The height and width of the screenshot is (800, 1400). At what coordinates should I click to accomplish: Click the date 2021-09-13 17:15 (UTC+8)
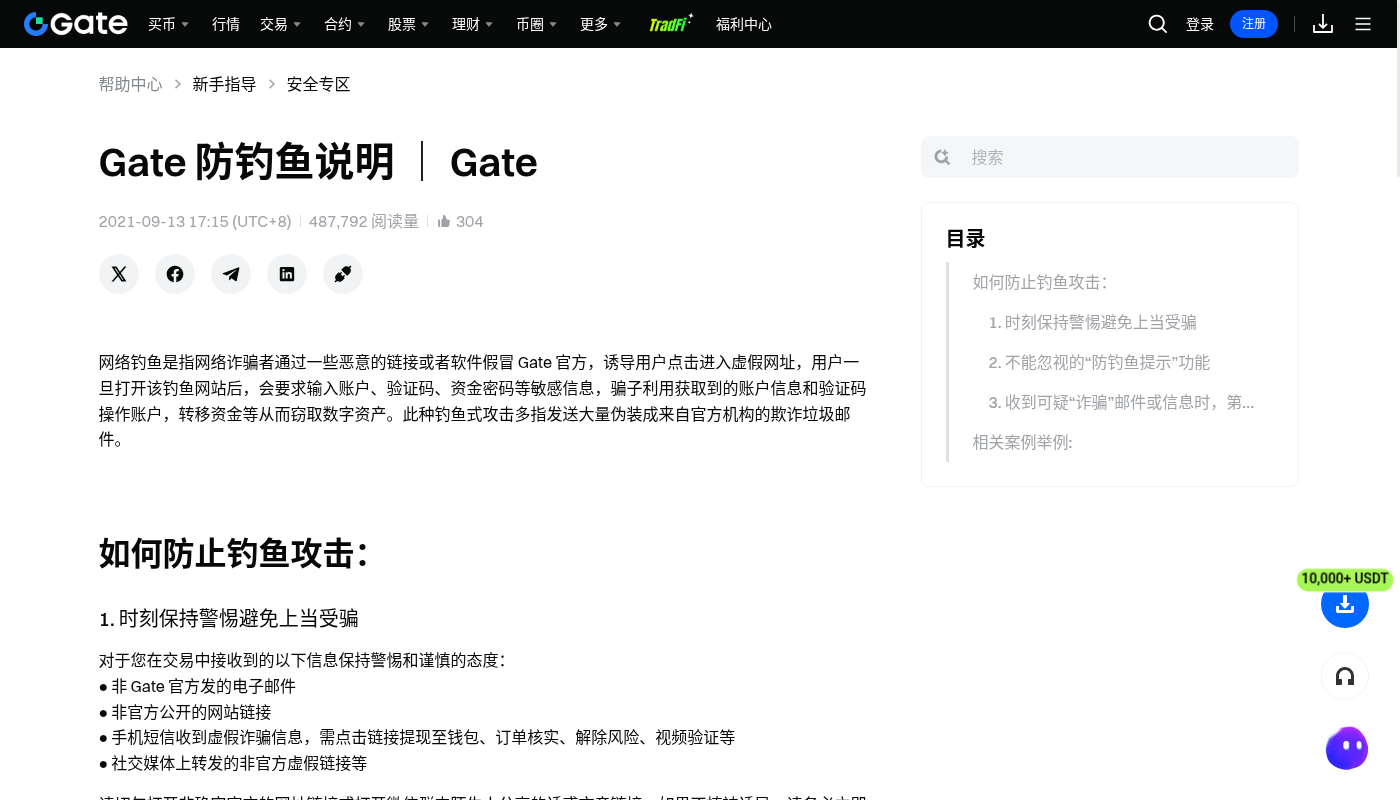195,222
